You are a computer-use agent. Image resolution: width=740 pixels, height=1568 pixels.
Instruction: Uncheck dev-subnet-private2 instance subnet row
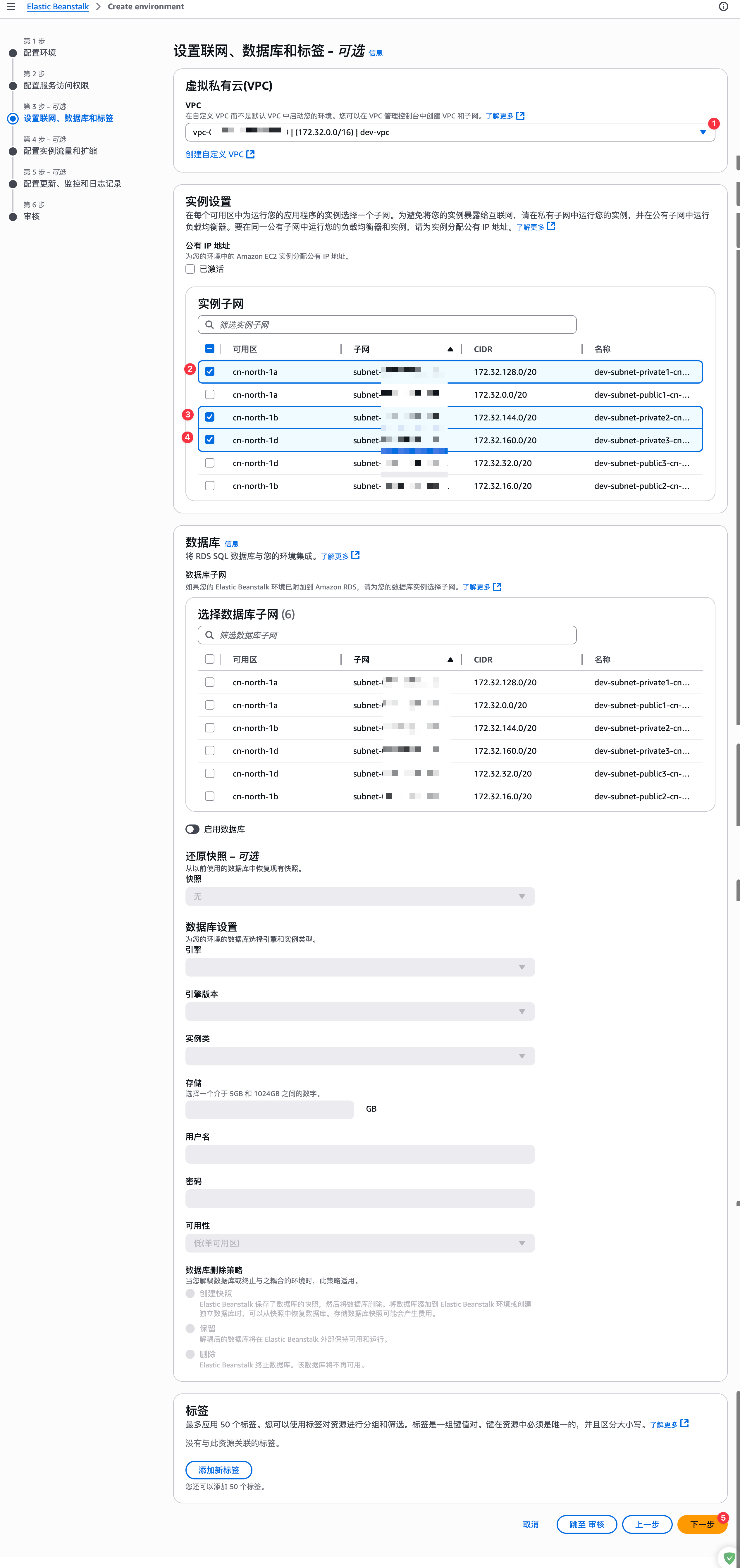point(209,417)
